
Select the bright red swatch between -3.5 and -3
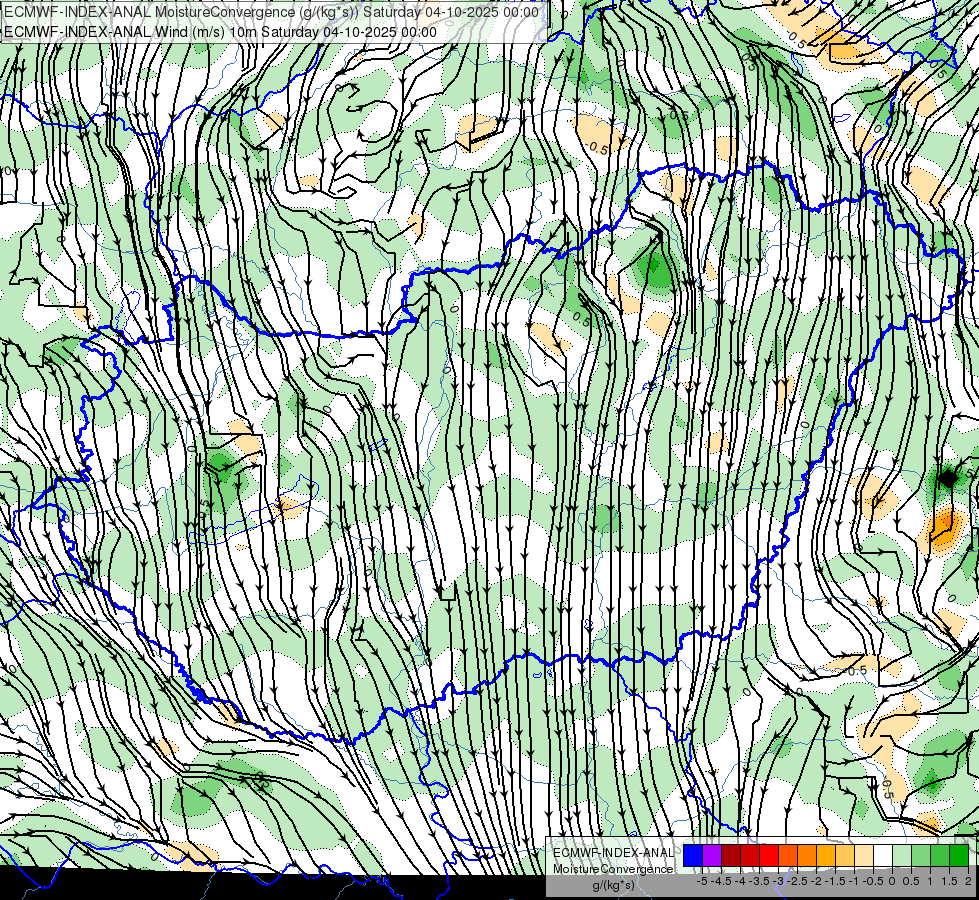[769, 856]
